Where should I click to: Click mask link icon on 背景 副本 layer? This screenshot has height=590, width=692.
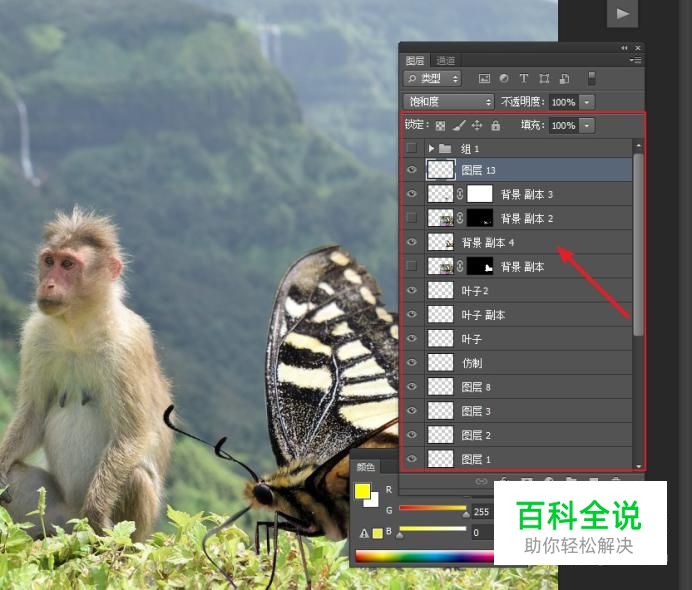pyautogui.click(x=460, y=266)
